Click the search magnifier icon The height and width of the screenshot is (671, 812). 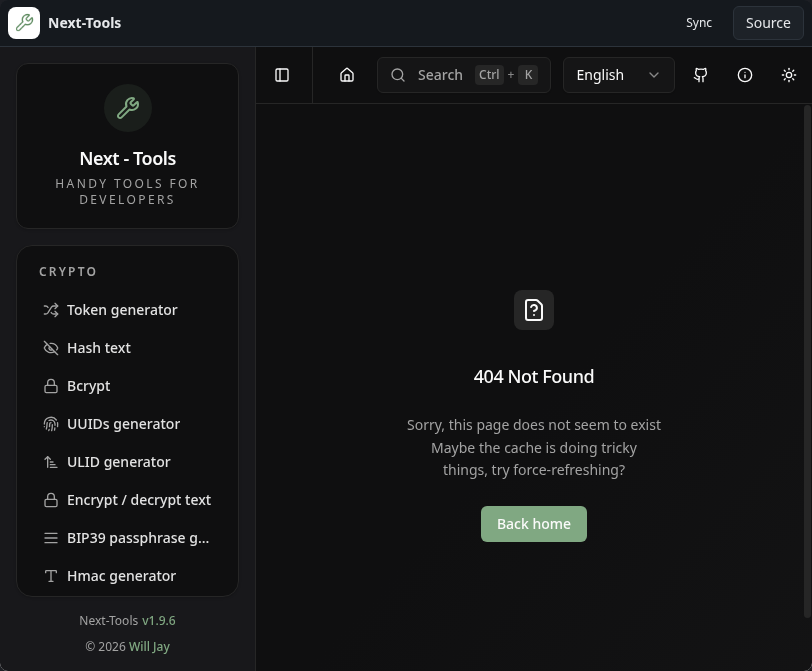398,75
